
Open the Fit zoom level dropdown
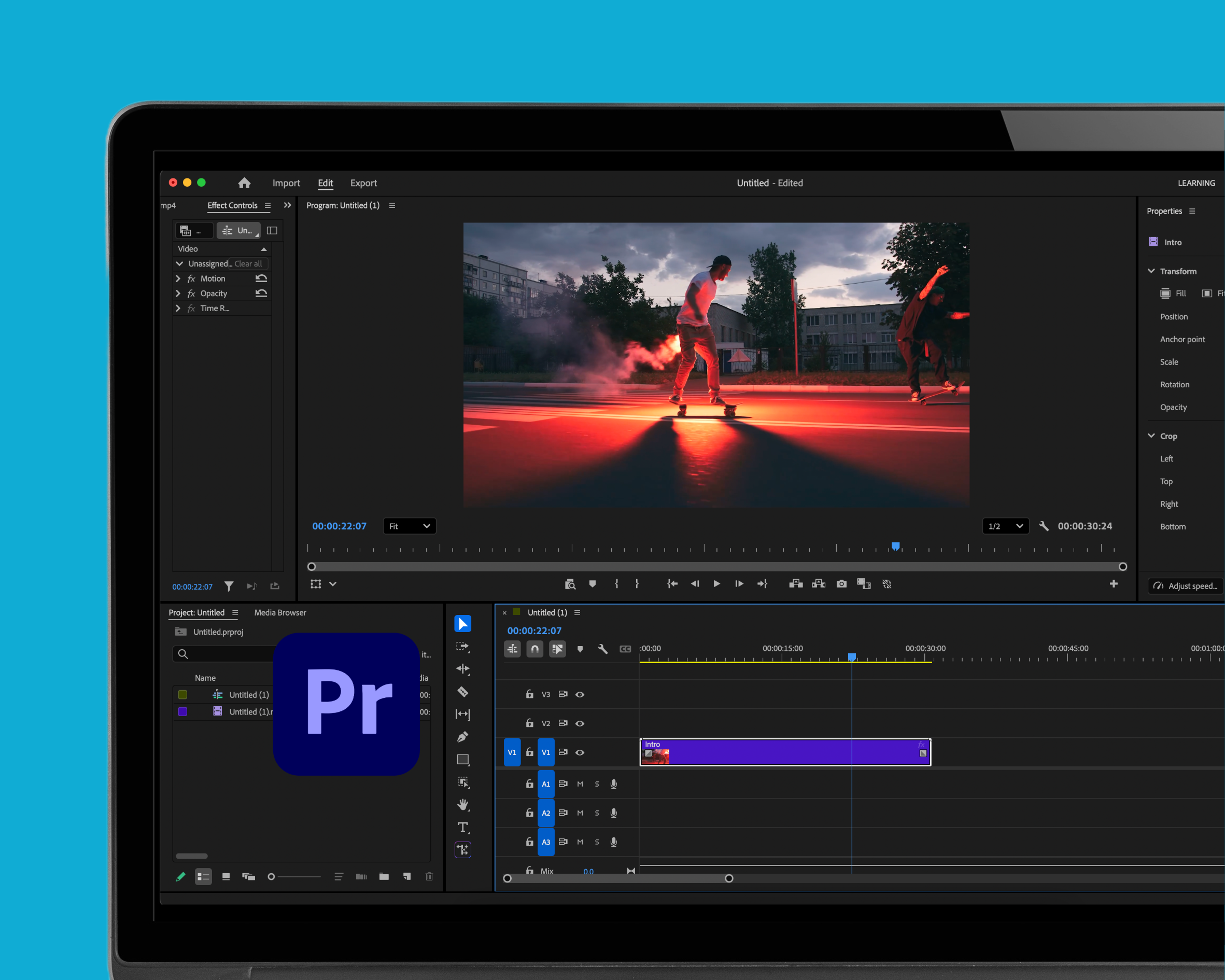point(409,526)
